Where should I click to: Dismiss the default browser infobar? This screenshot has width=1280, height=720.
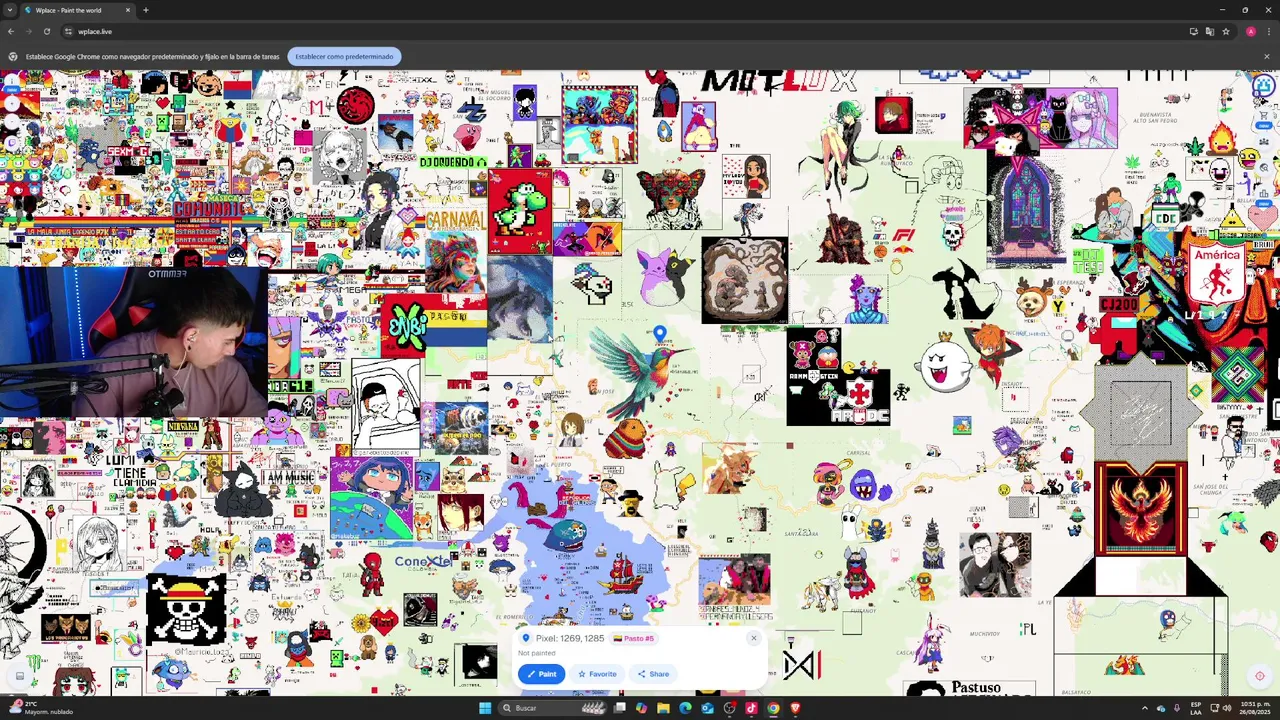point(1266,57)
